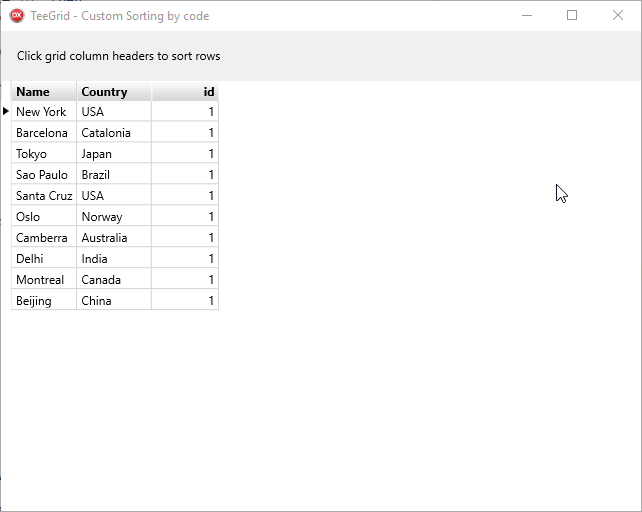Click the TeeGrid app icon in title bar
642x512 pixels.
tap(17, 16)
